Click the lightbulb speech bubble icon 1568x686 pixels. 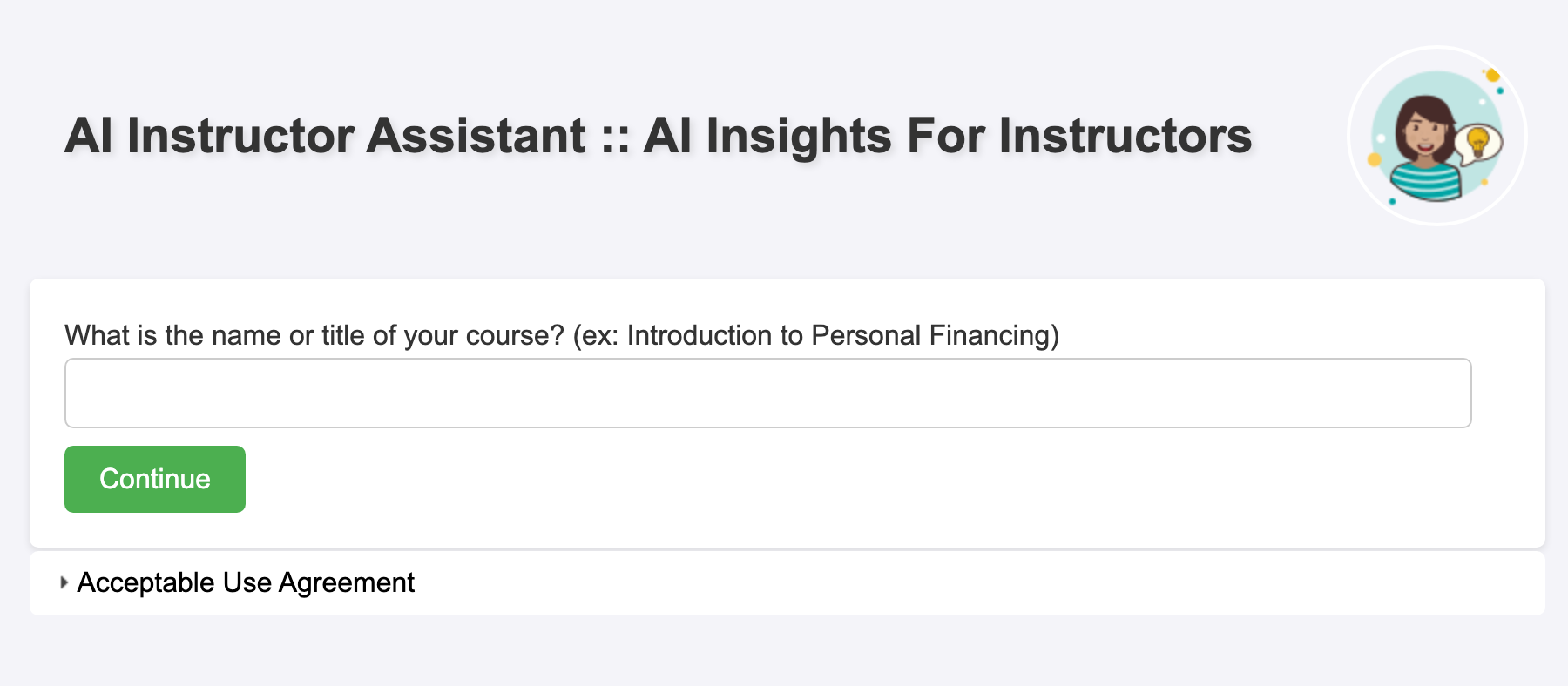coord(1478,142)
